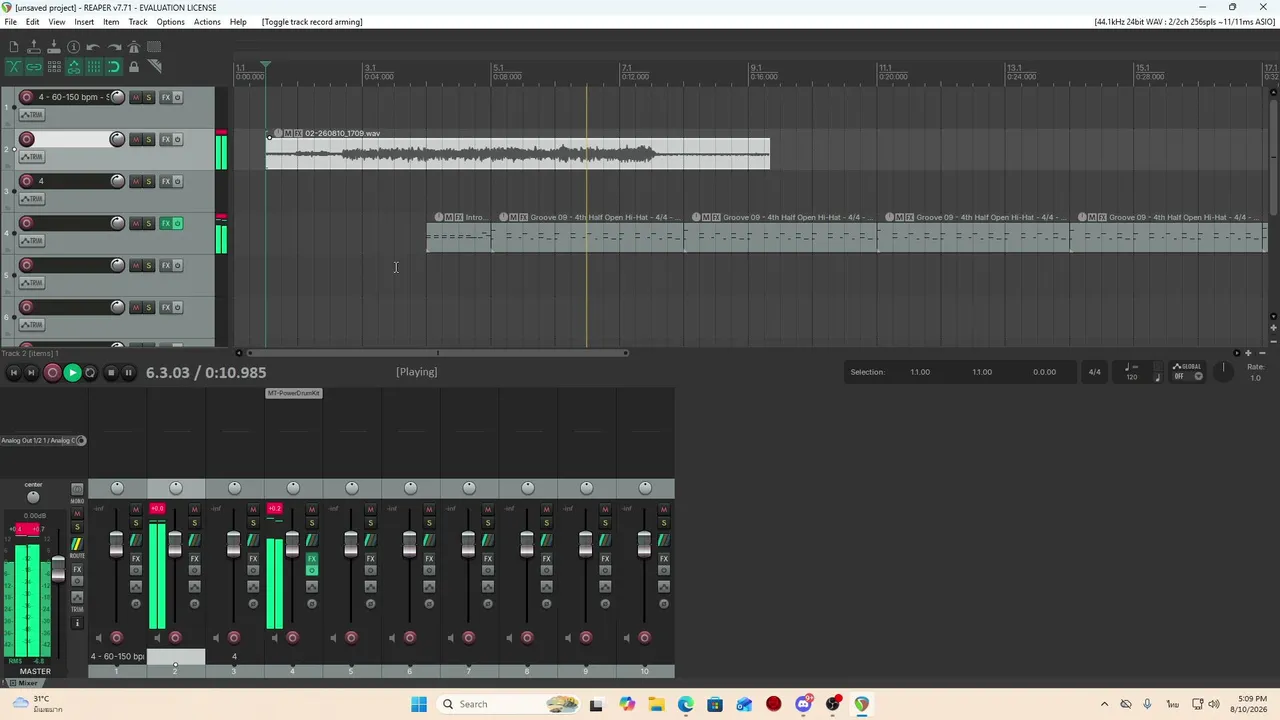Toggle auto-crossfade toolbar icon
The image size is (1280, 720).
pos(14,67)
